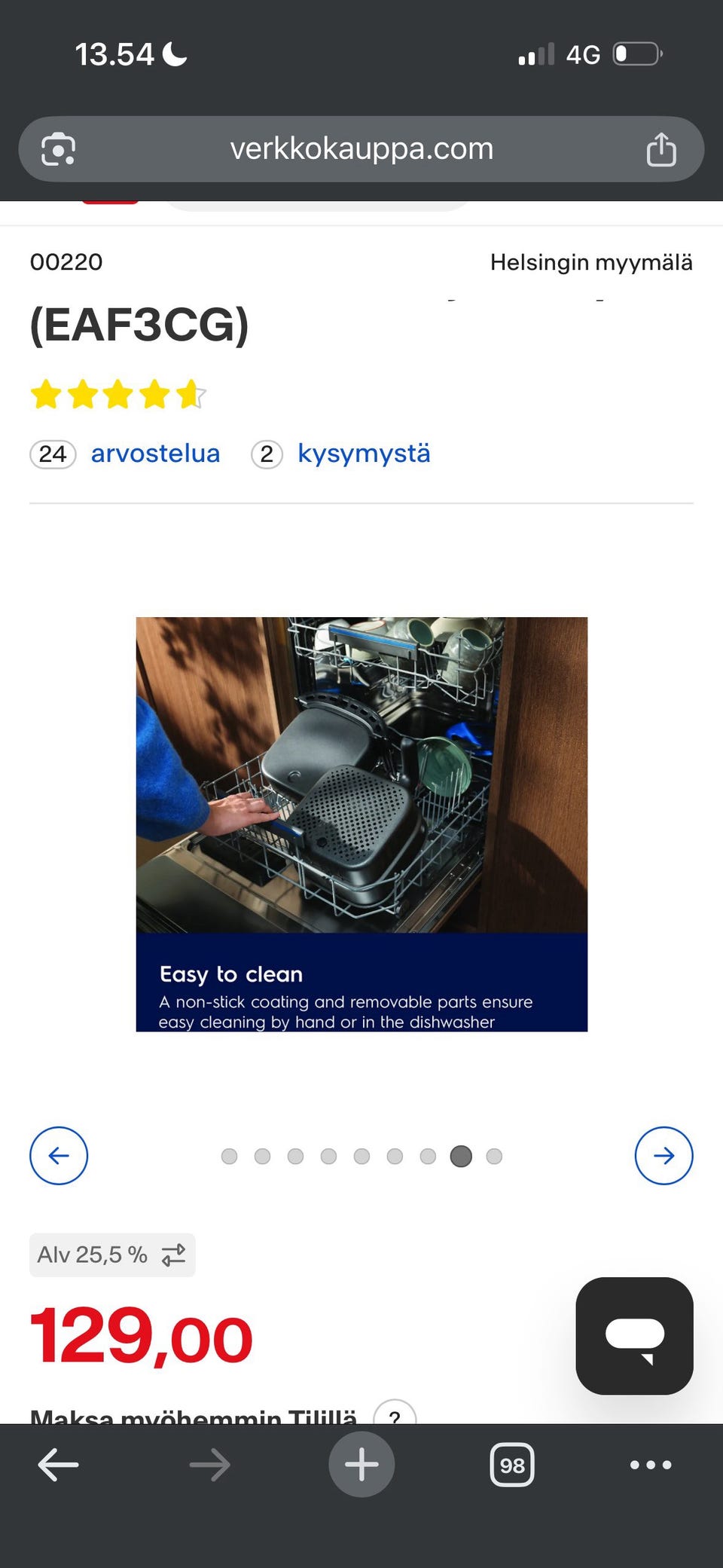The width and height of the screenshot is (723, 1568).
Task: Open the three-dot browser menu
Action: point(651,1465)
